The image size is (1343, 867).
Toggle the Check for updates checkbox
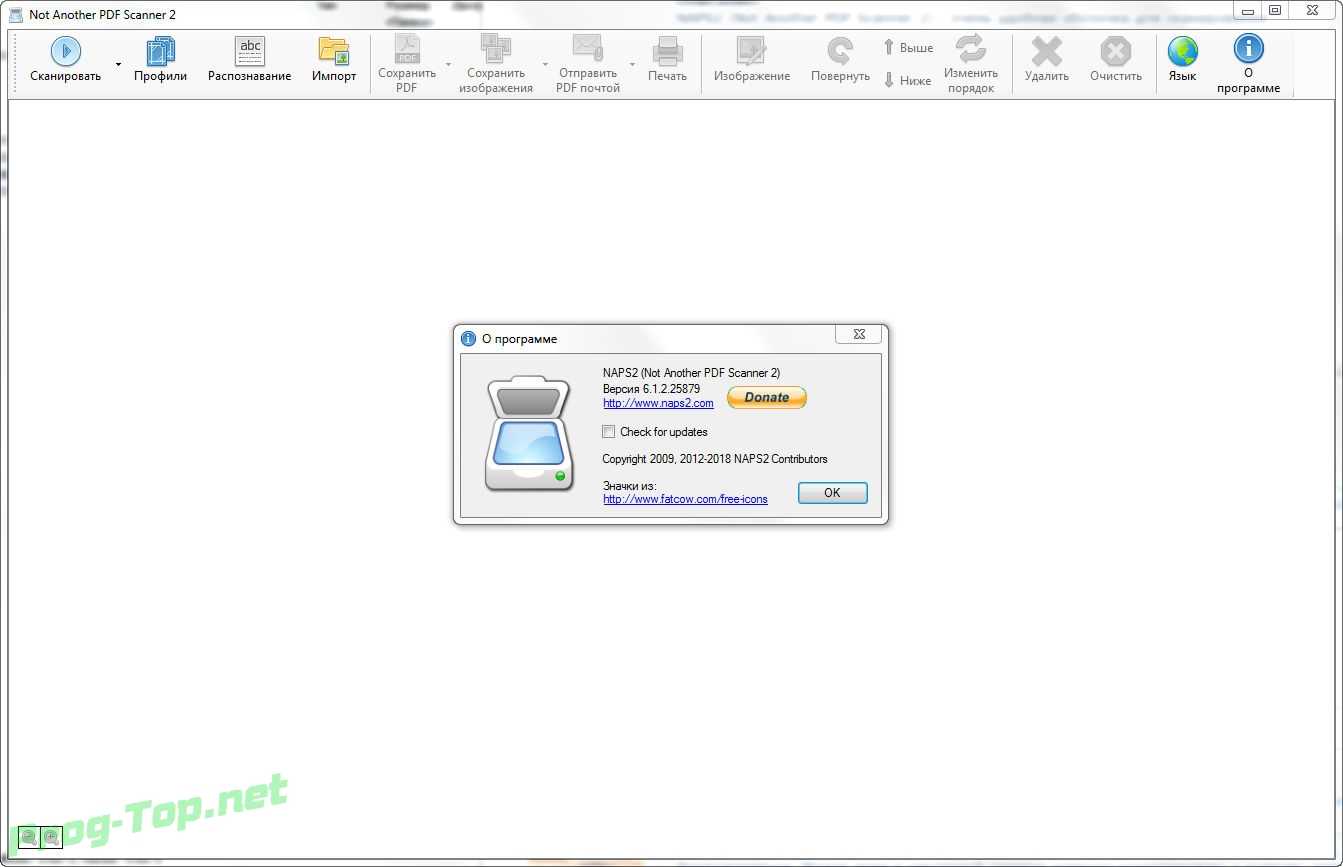click(x=609, y=432)
